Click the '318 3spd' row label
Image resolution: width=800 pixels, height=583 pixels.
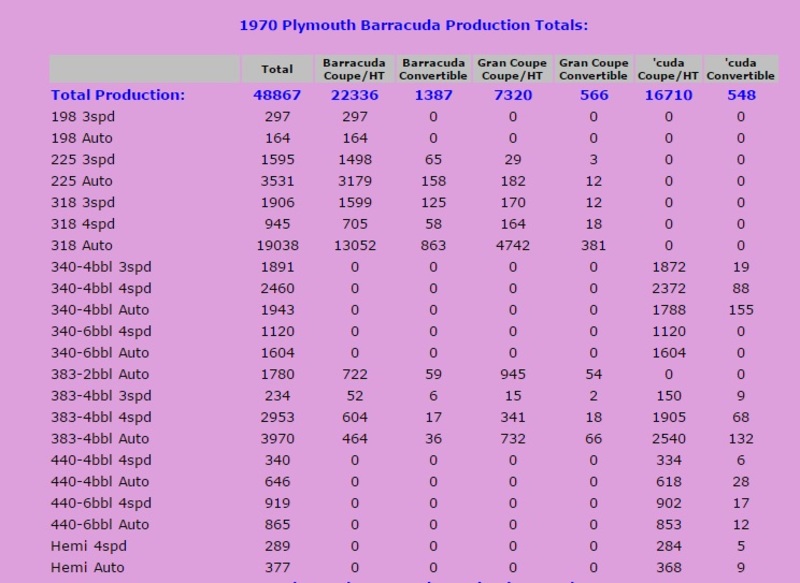click(x=83, y=202)
